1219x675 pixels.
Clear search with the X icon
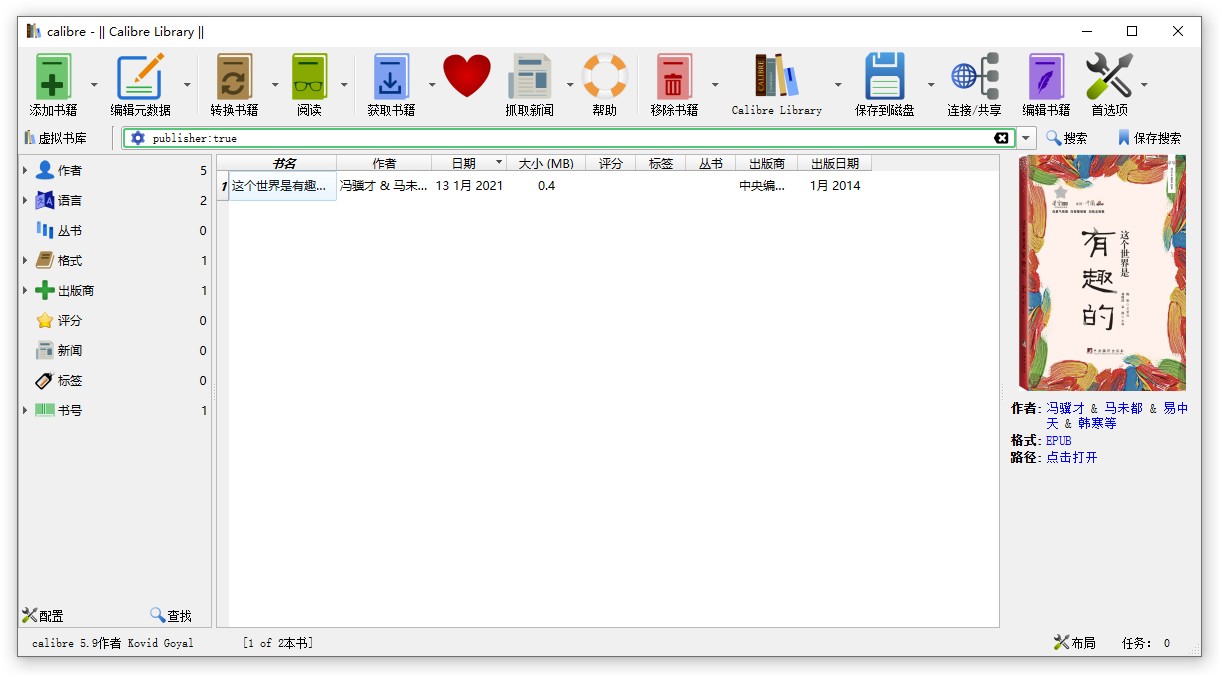coord(1001,138)
